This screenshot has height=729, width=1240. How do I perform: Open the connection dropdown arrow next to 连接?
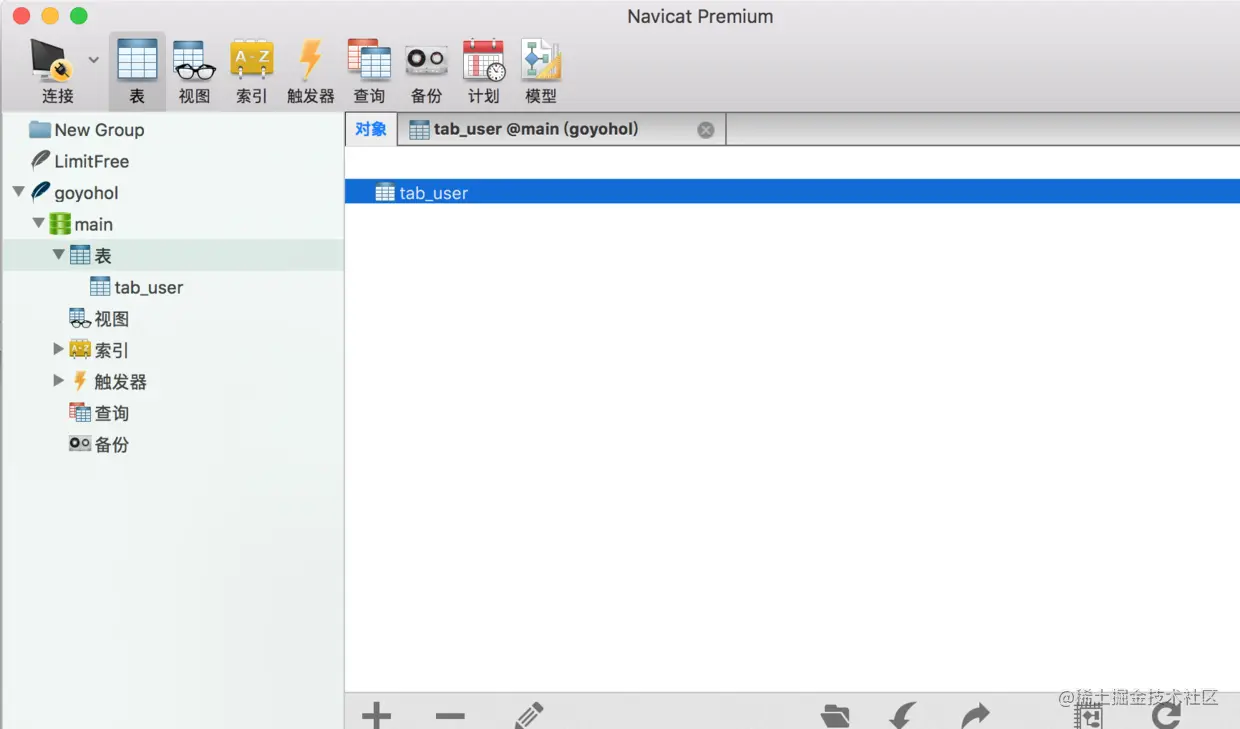point(94,60)
